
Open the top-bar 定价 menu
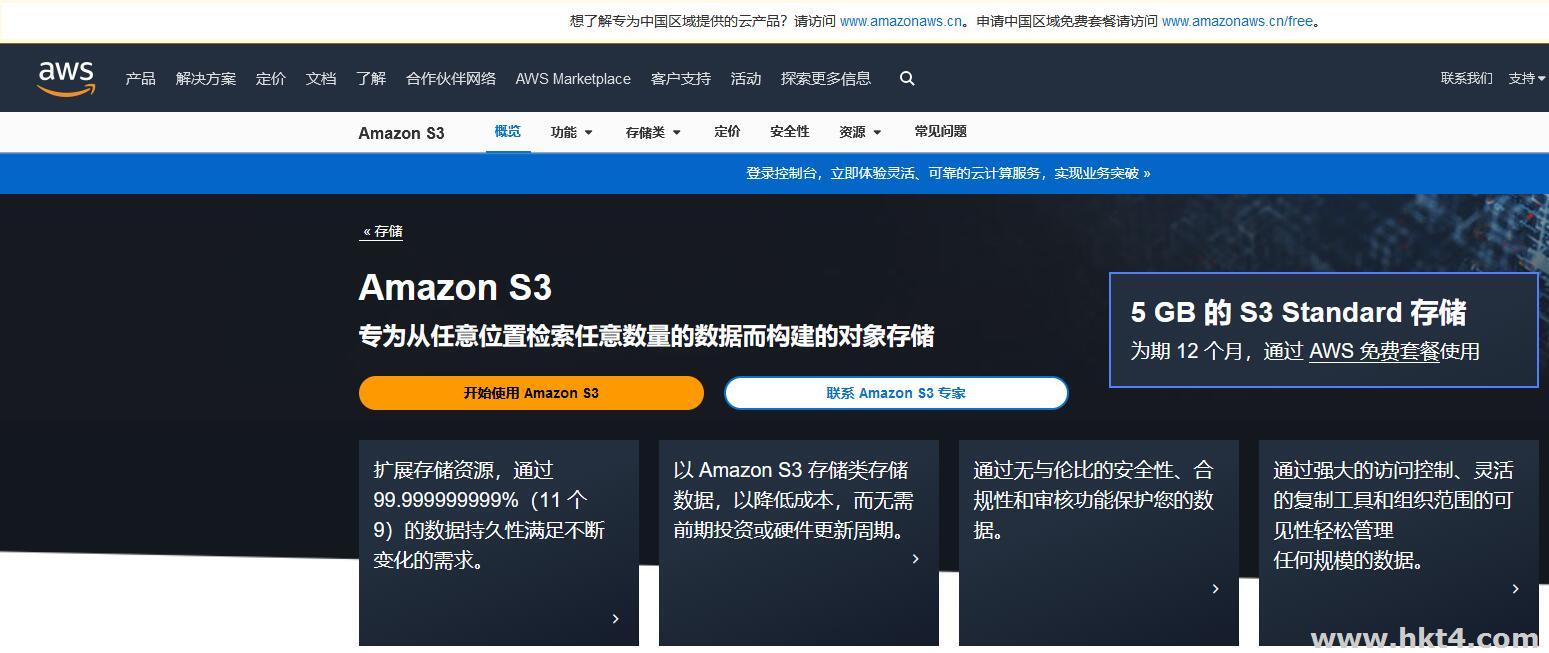[x=271, y=78]
